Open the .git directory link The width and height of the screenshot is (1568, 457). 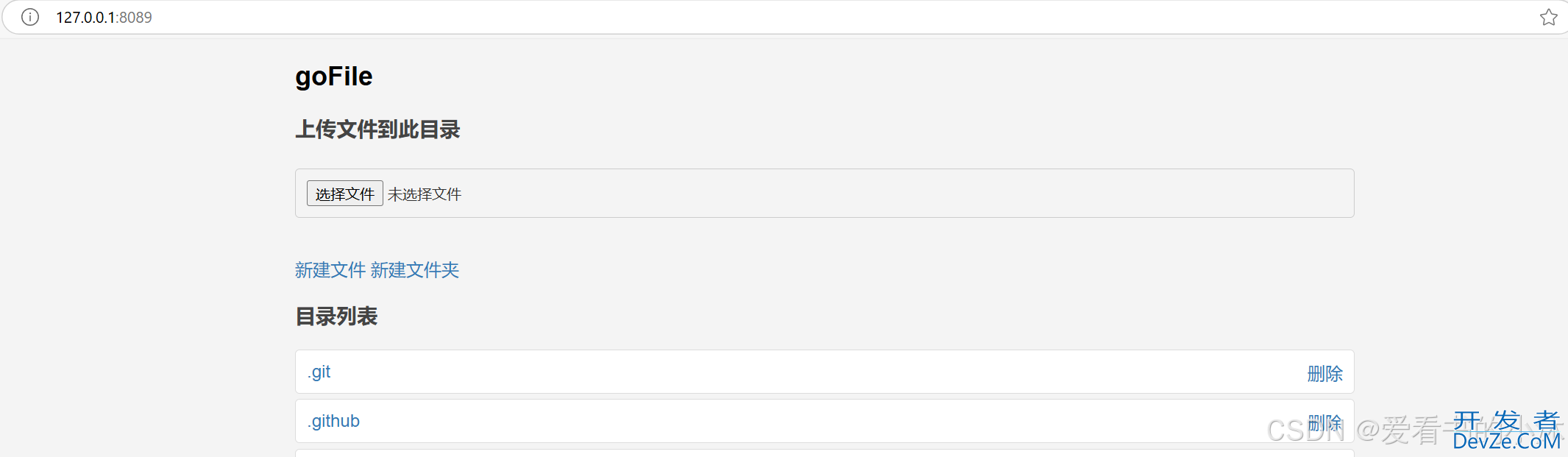[x=319, y=372]
